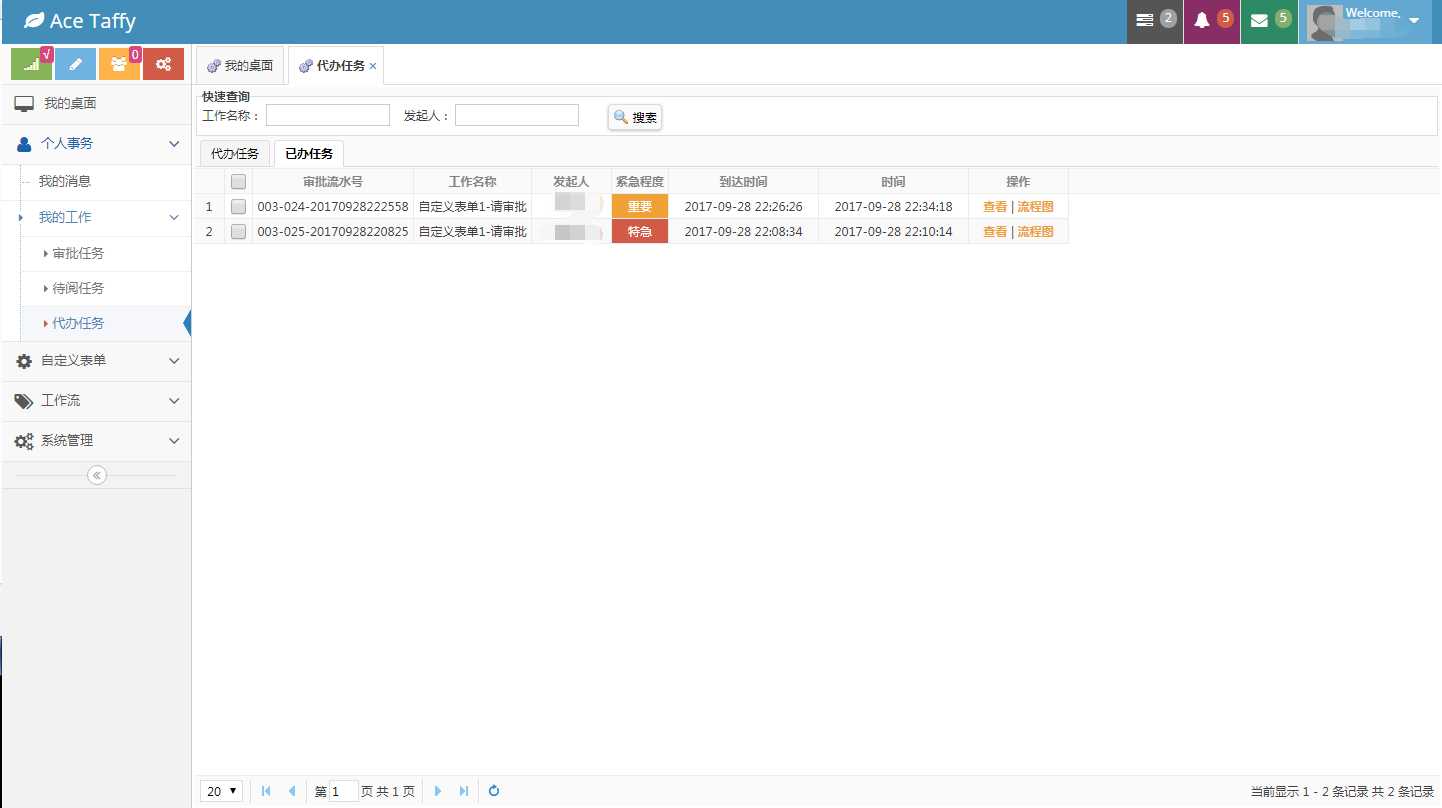Click the 2017-09-28 22:10:14 time cell

pos(894,232)
